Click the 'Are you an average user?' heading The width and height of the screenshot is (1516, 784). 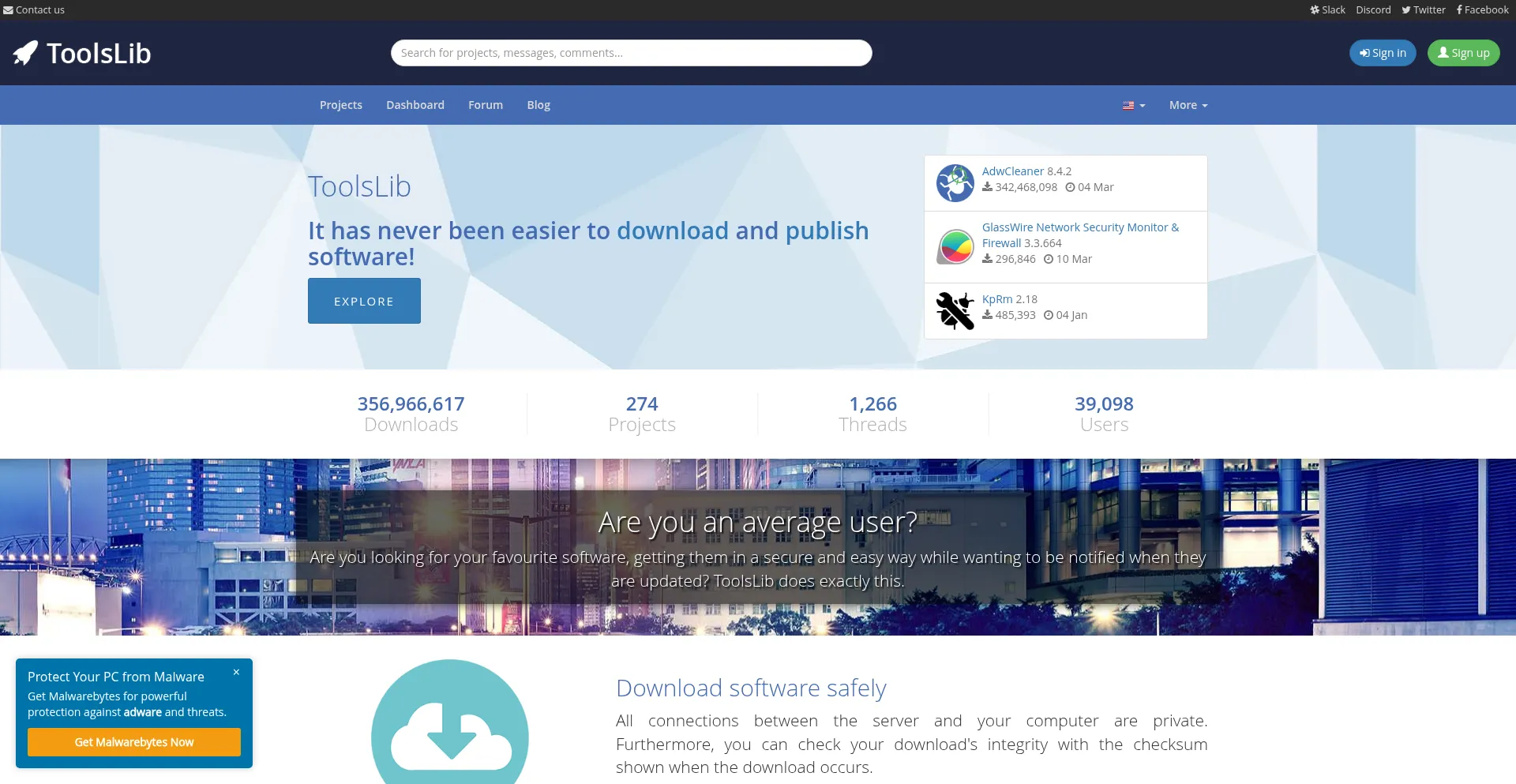758,522
